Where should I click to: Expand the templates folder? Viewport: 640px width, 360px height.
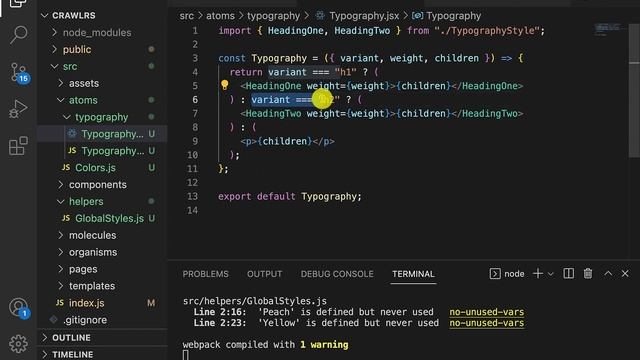coord(102,286)
